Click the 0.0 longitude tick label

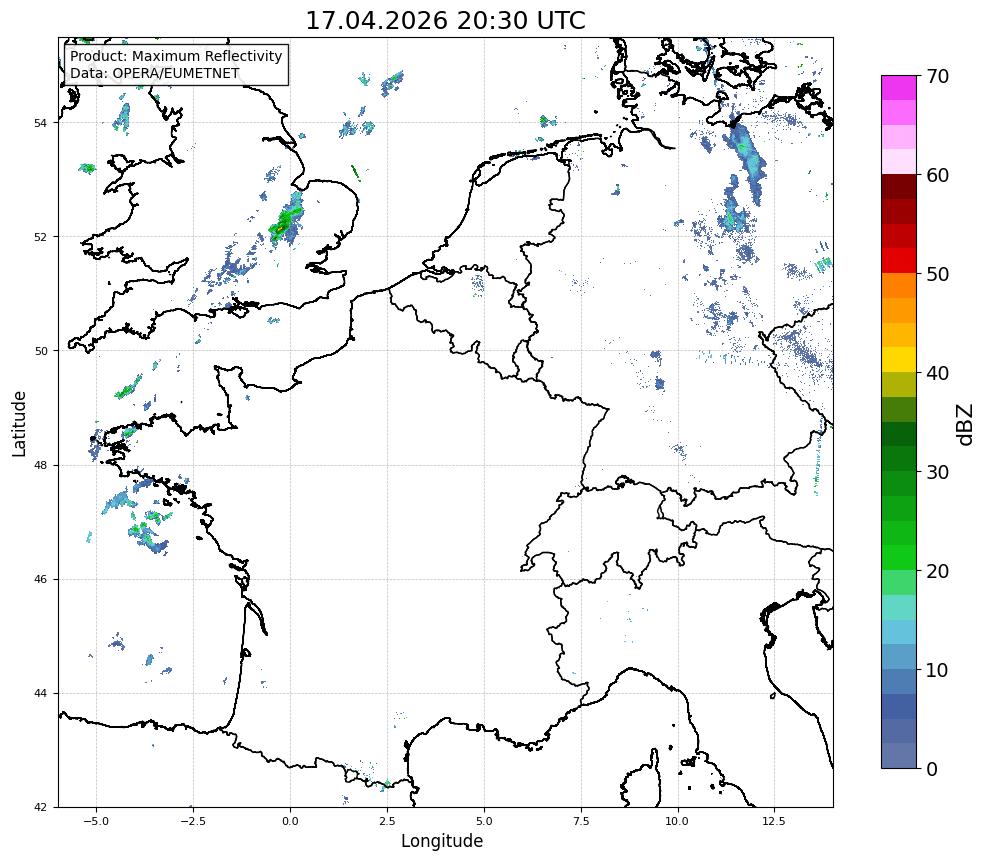tap(290, 821)
